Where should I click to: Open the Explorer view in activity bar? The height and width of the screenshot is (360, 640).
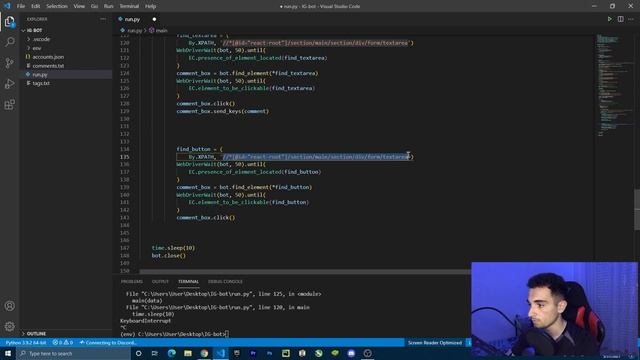point(9,22)
